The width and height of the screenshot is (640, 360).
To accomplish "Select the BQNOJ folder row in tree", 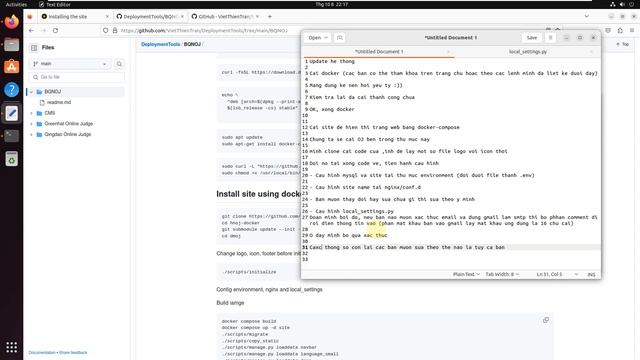I will [x=76, y=92].
